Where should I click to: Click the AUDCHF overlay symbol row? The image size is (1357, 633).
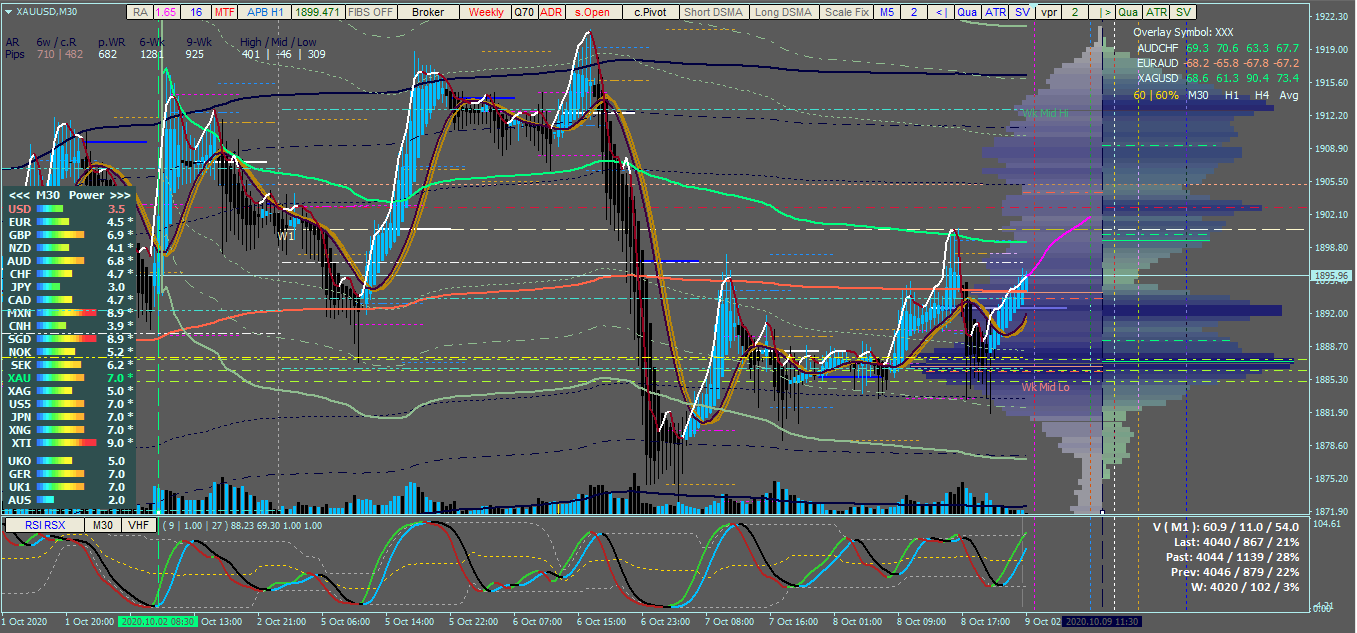click(1218, 48)
